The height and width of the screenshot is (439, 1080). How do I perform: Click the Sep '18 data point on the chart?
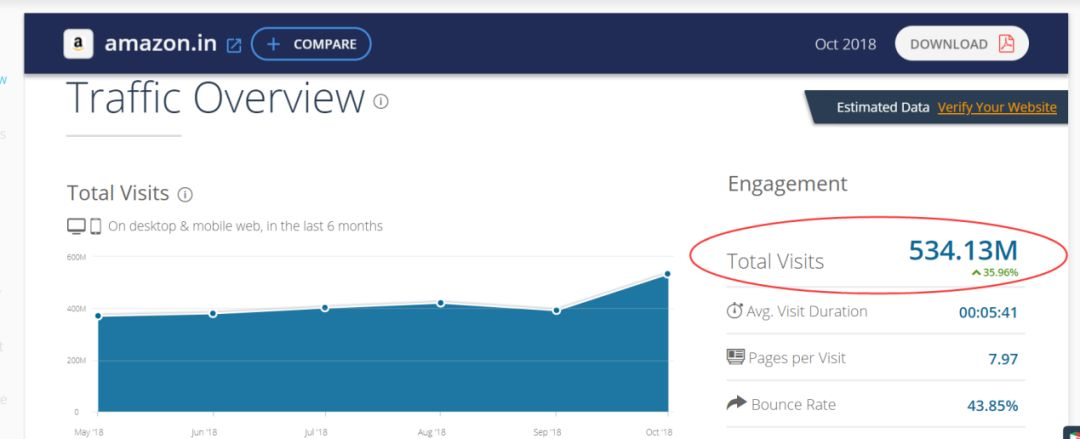click(x=557, y=311)
